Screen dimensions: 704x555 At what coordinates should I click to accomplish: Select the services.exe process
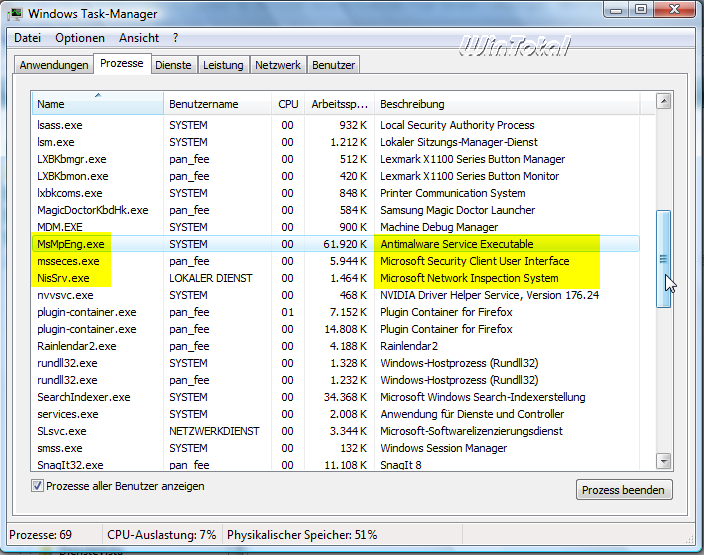[336, 414]
